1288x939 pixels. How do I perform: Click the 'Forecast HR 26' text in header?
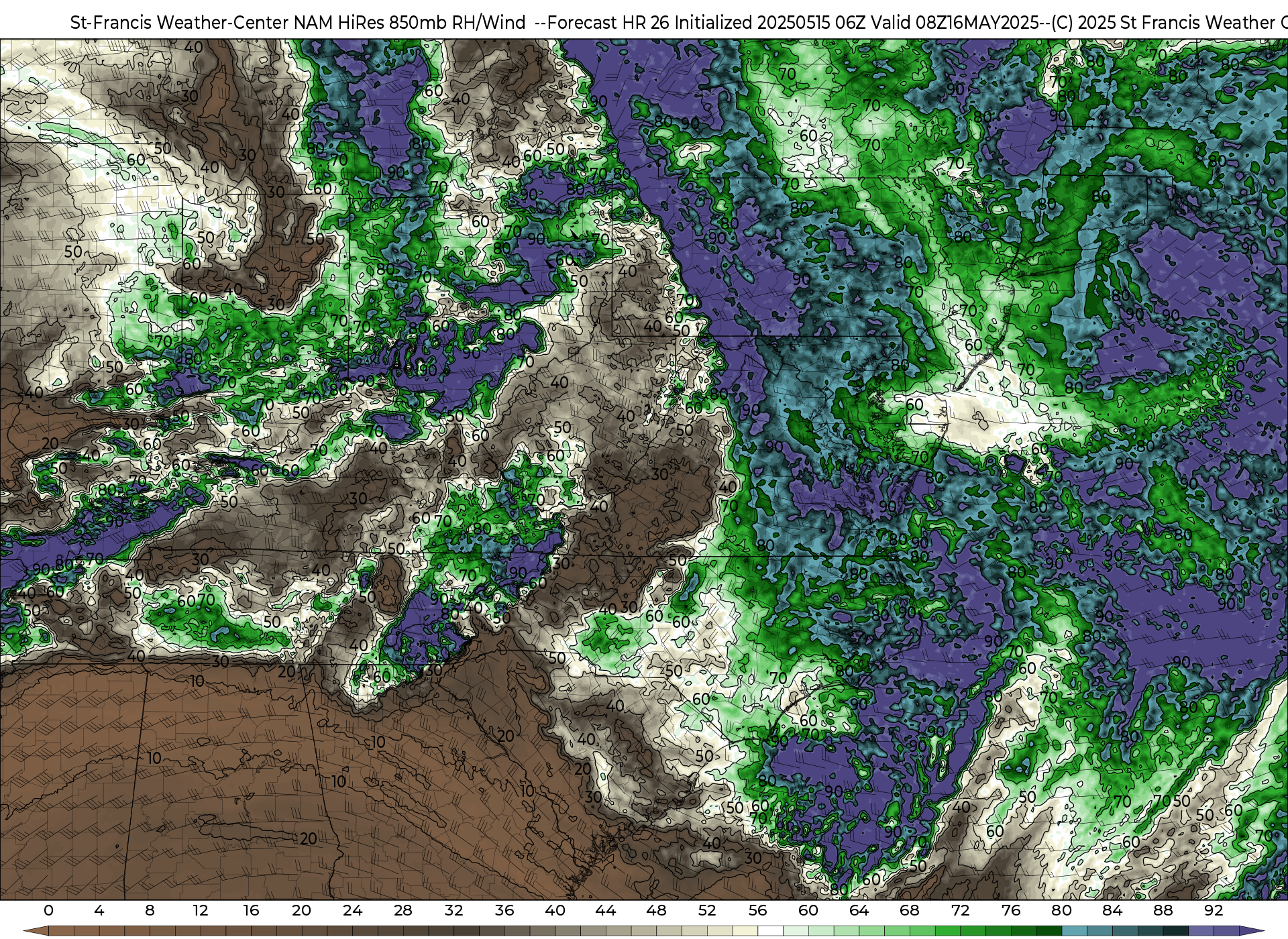(x=608, y=23)
